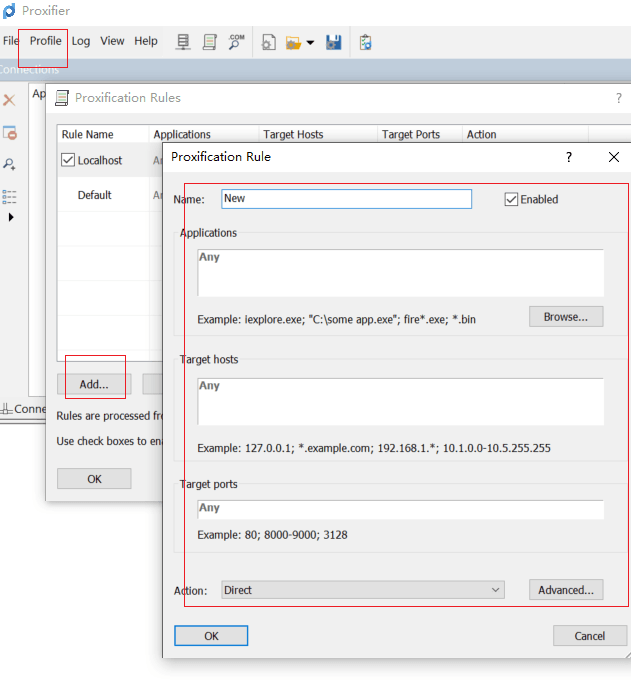Click OK in Proxification Rules window

pos(94,479)
